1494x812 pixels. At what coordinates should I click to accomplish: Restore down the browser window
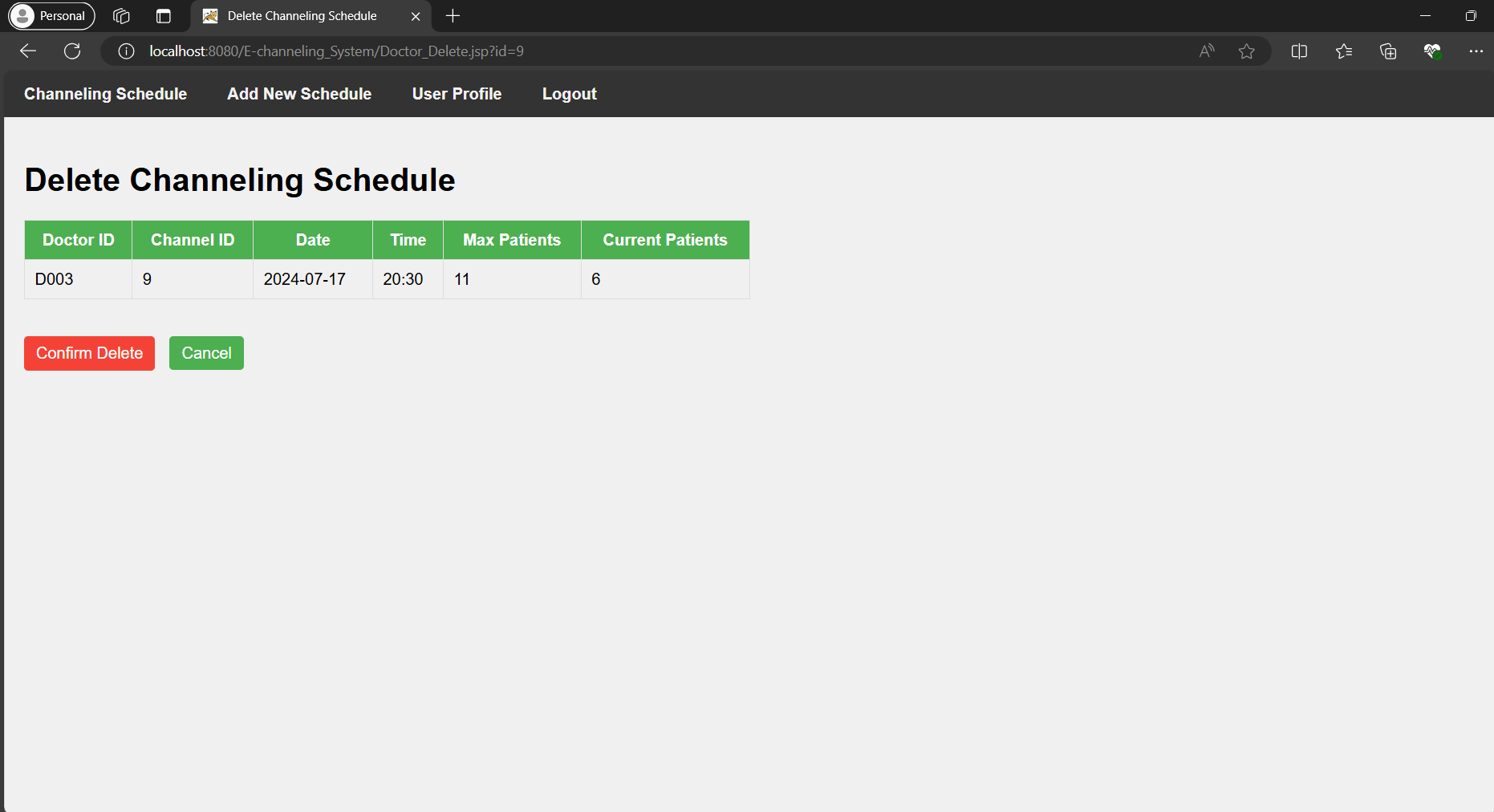click(x=1471, y=16)
